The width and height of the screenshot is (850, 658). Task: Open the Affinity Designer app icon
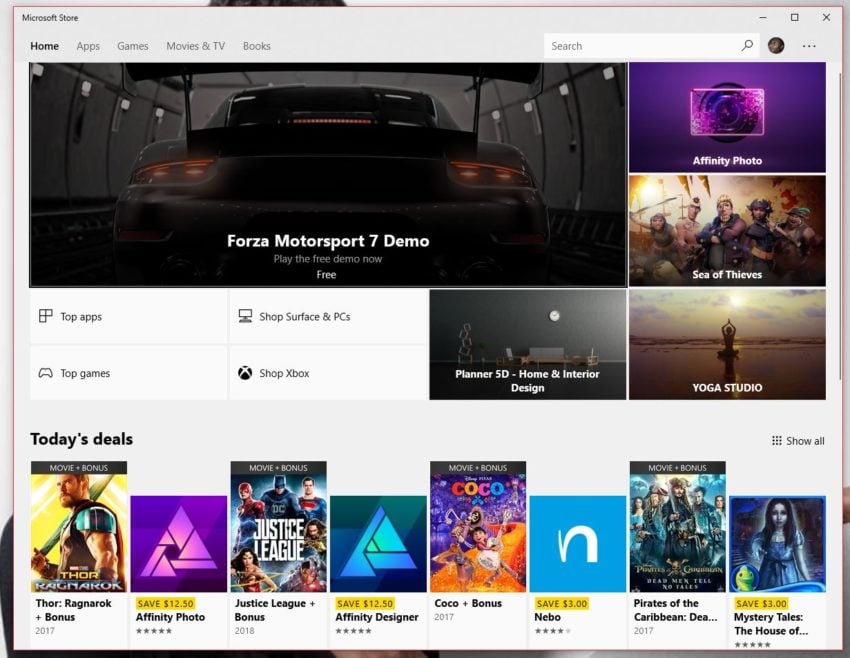pyautogui.click(x=378, y=544)
